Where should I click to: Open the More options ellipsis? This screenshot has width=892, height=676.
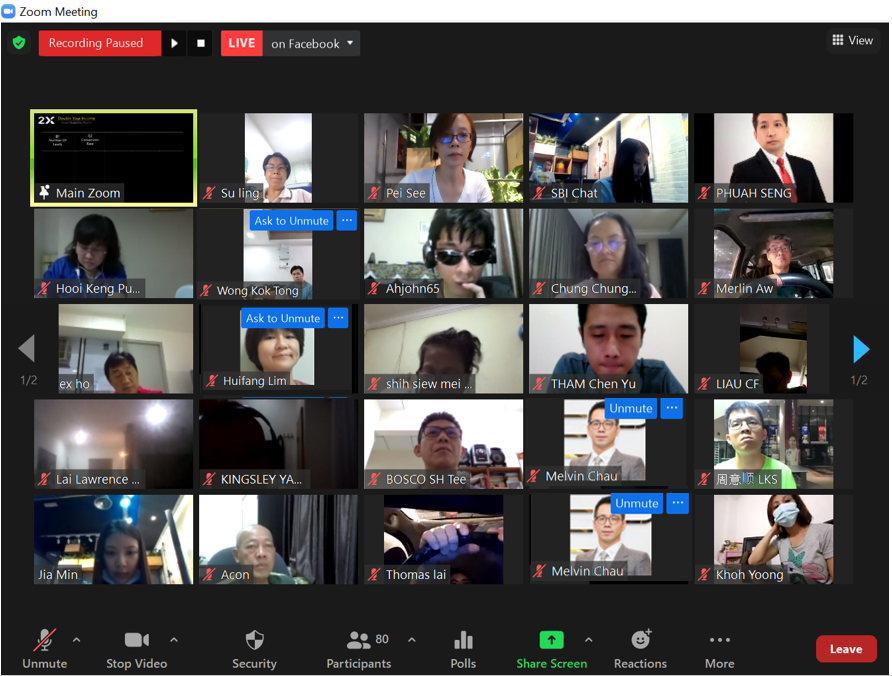(x=720, y=640)
